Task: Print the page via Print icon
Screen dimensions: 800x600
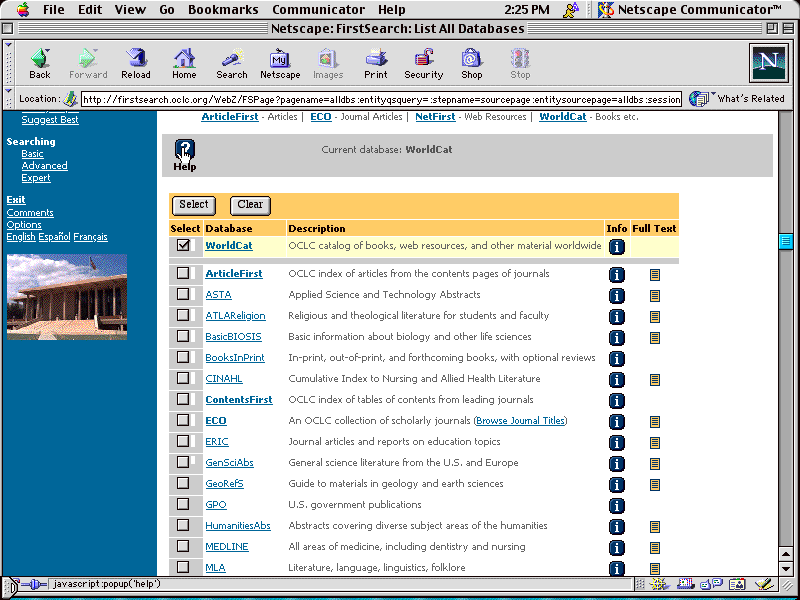Action: click(x=376, y=64)
